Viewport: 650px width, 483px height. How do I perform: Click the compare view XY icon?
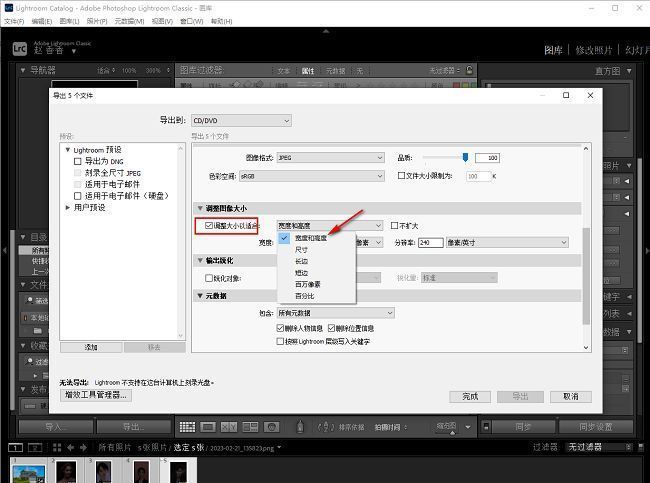point(226,427)
